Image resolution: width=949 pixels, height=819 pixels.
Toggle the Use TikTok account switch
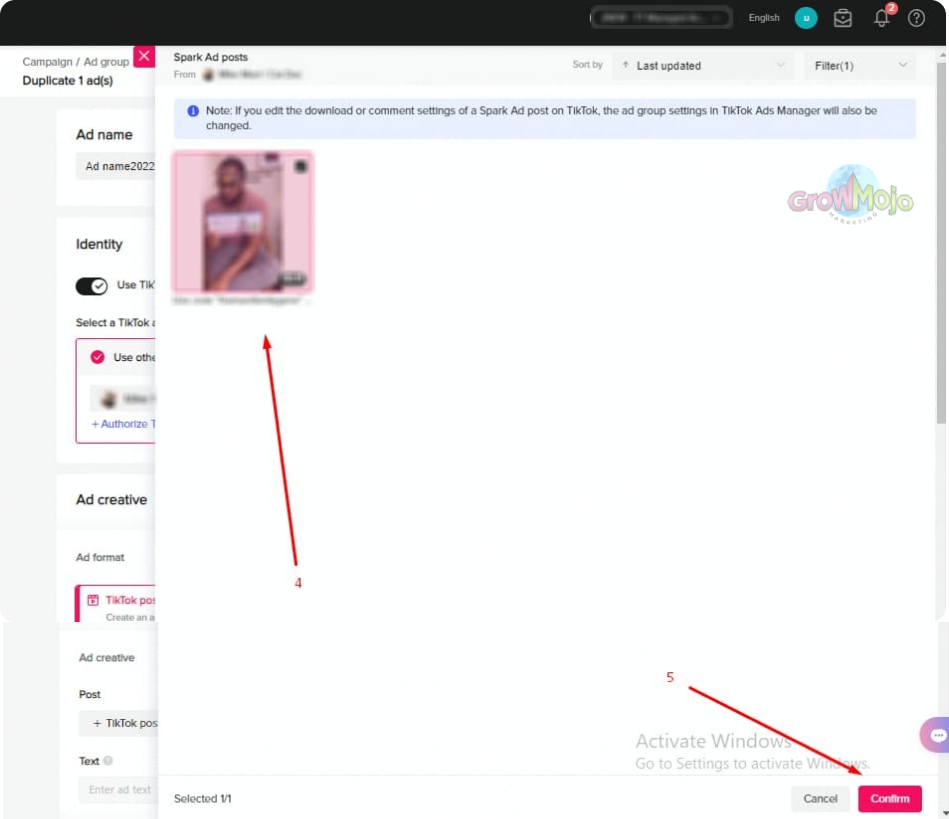(91, 286)
